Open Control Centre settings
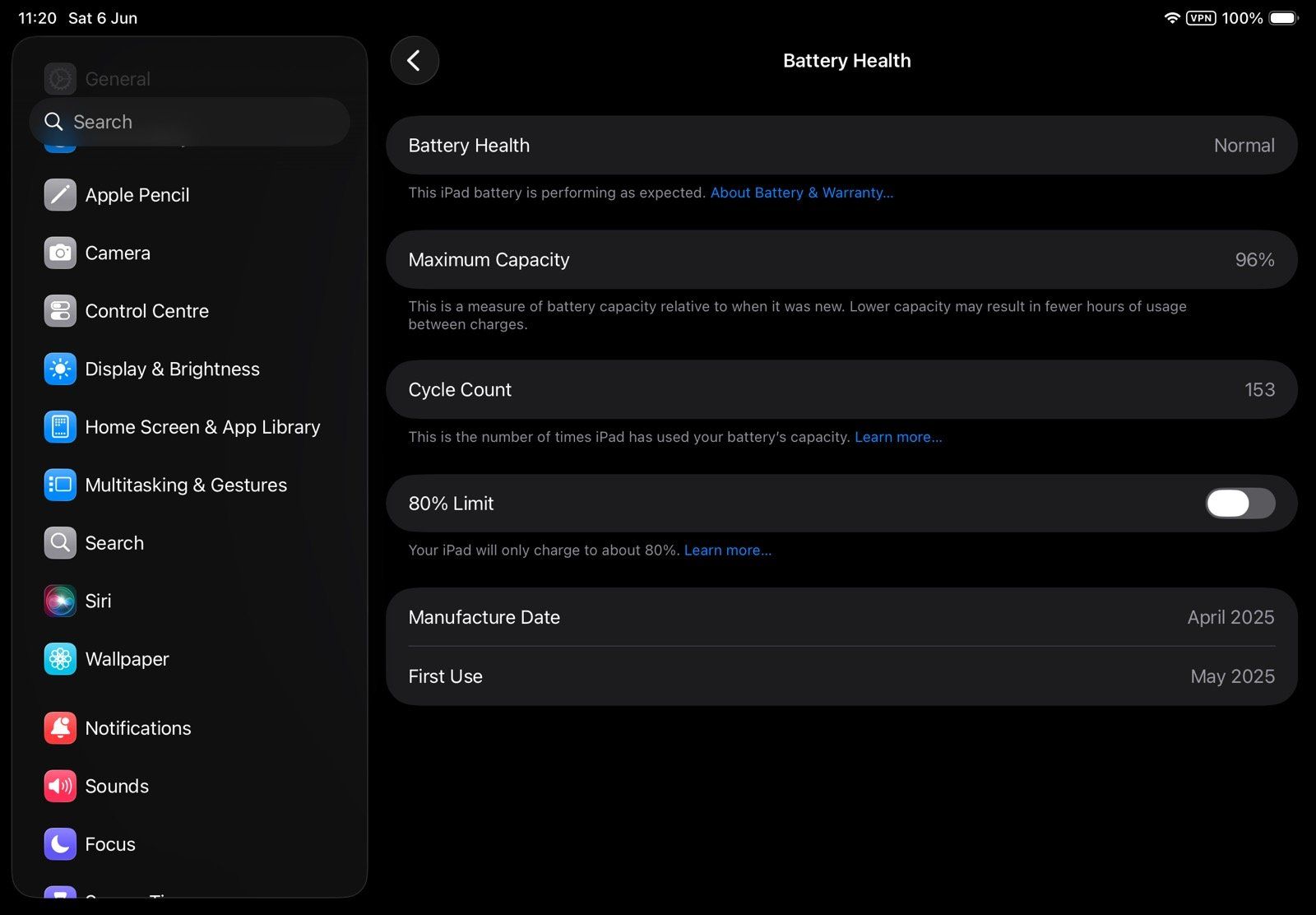Image resolution: width=1316 pixels, height=915 pixels. point(189,311)
